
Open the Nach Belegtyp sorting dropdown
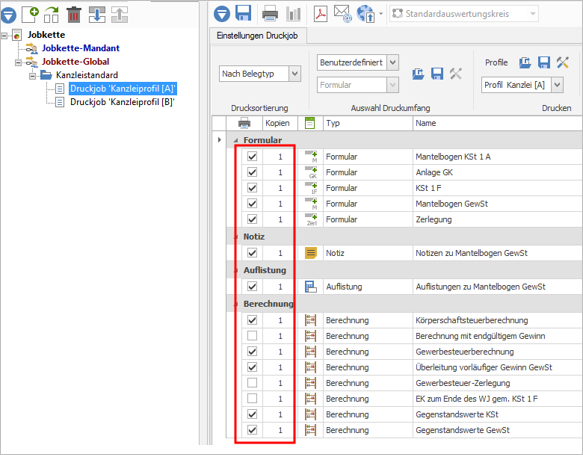294,74
